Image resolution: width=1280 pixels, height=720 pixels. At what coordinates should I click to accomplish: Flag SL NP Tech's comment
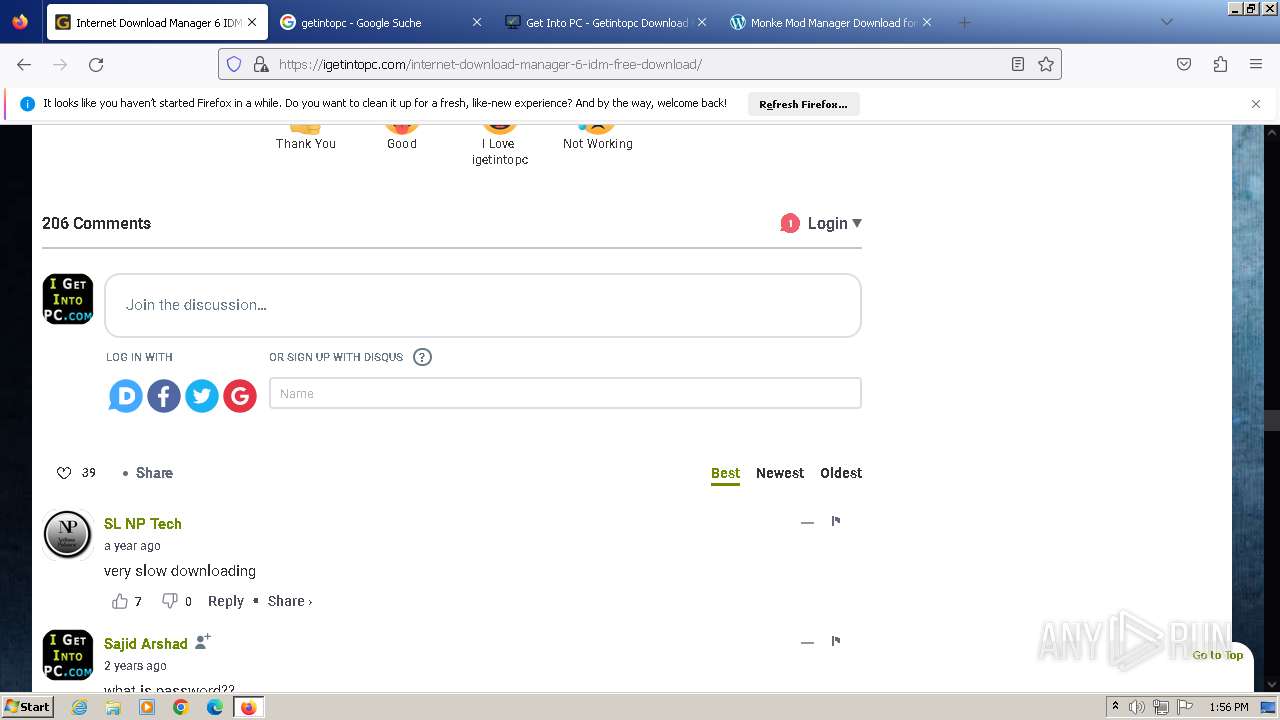pyautogui.click(x=836, y=521)
